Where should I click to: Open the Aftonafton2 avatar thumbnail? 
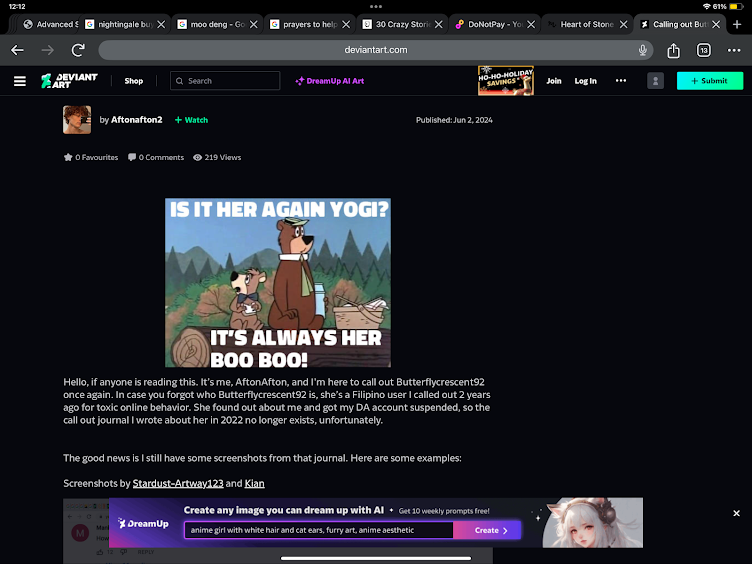[77, 119]
